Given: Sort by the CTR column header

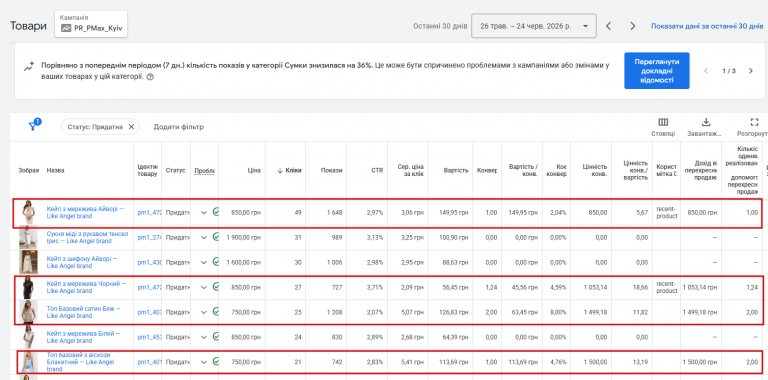Looking at the screenshot, I should (x=377, y=170).
